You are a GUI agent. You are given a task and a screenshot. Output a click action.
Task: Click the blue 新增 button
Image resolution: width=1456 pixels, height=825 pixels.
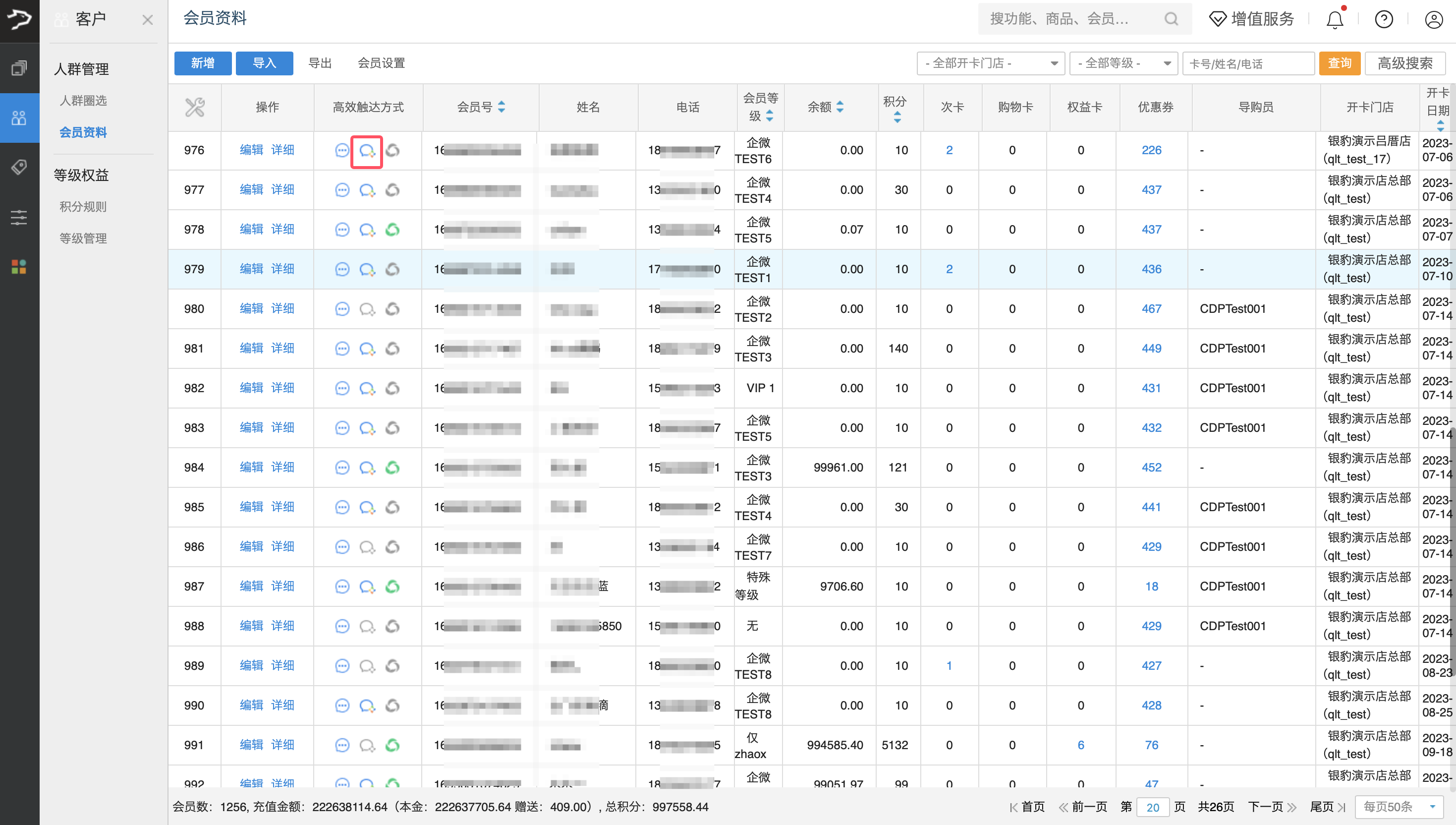(x=203, y=63)
